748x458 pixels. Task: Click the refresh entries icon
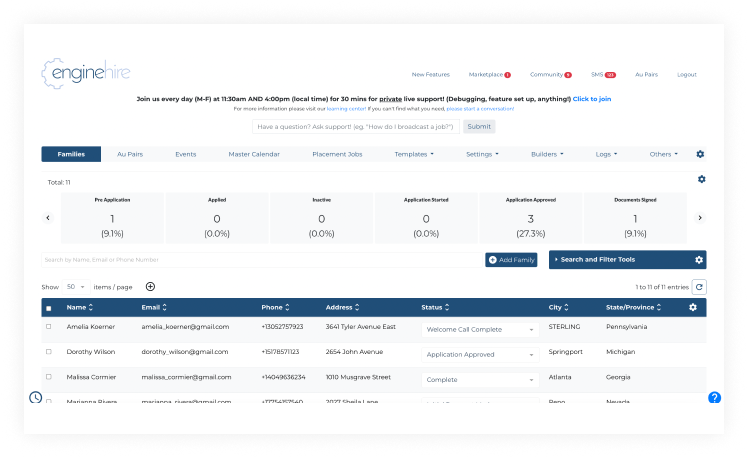click(x=699, y=287)
